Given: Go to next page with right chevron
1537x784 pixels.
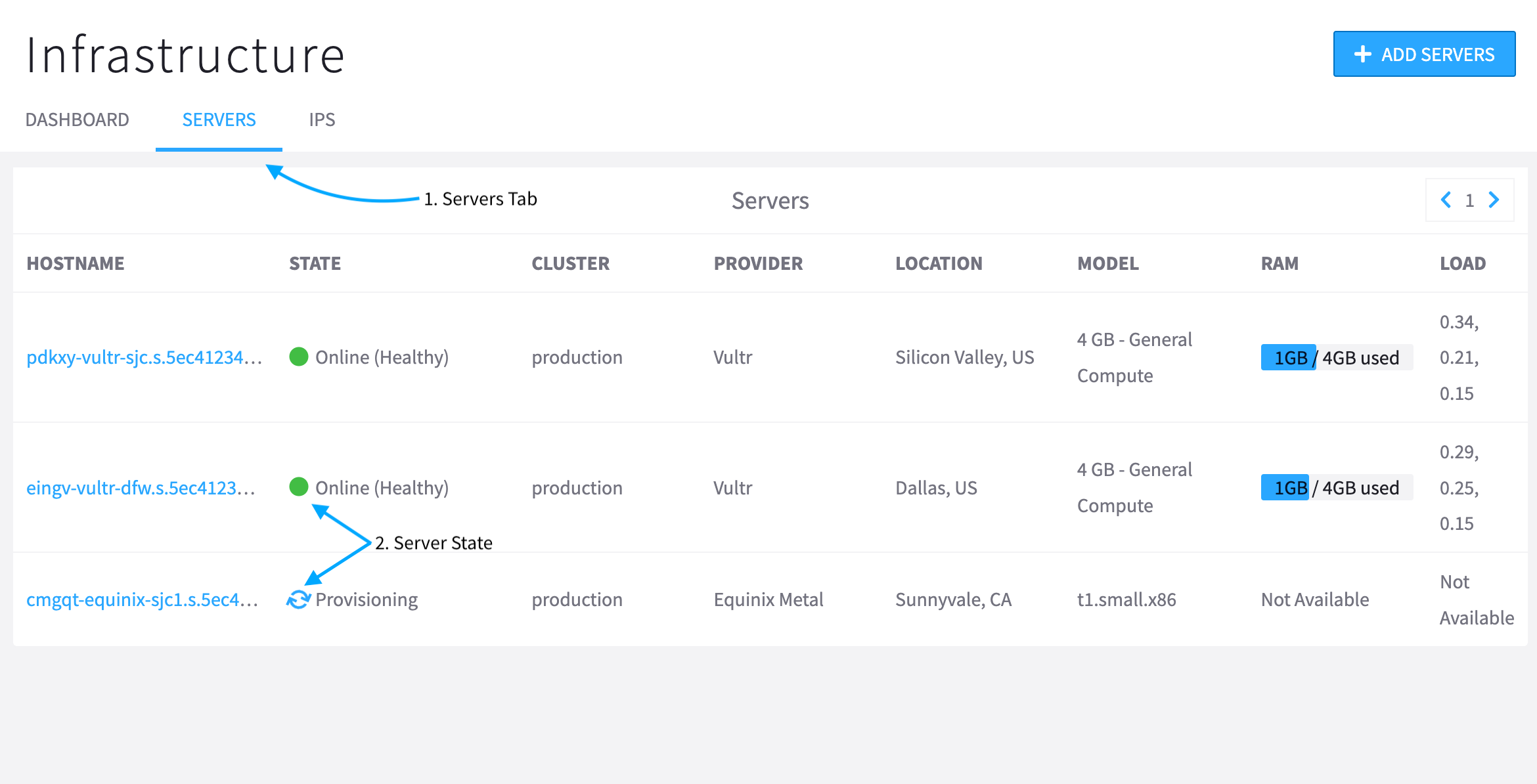Looking at the screenshot, I should pos(1494,200).
